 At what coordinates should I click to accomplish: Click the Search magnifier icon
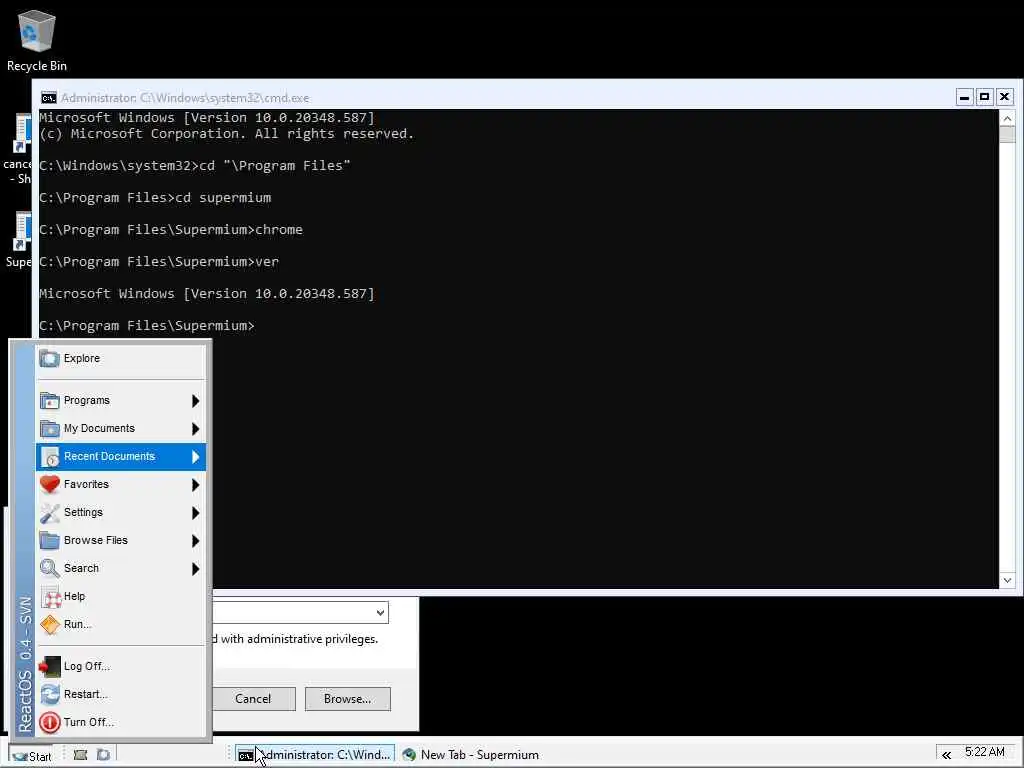click(50, 568)
